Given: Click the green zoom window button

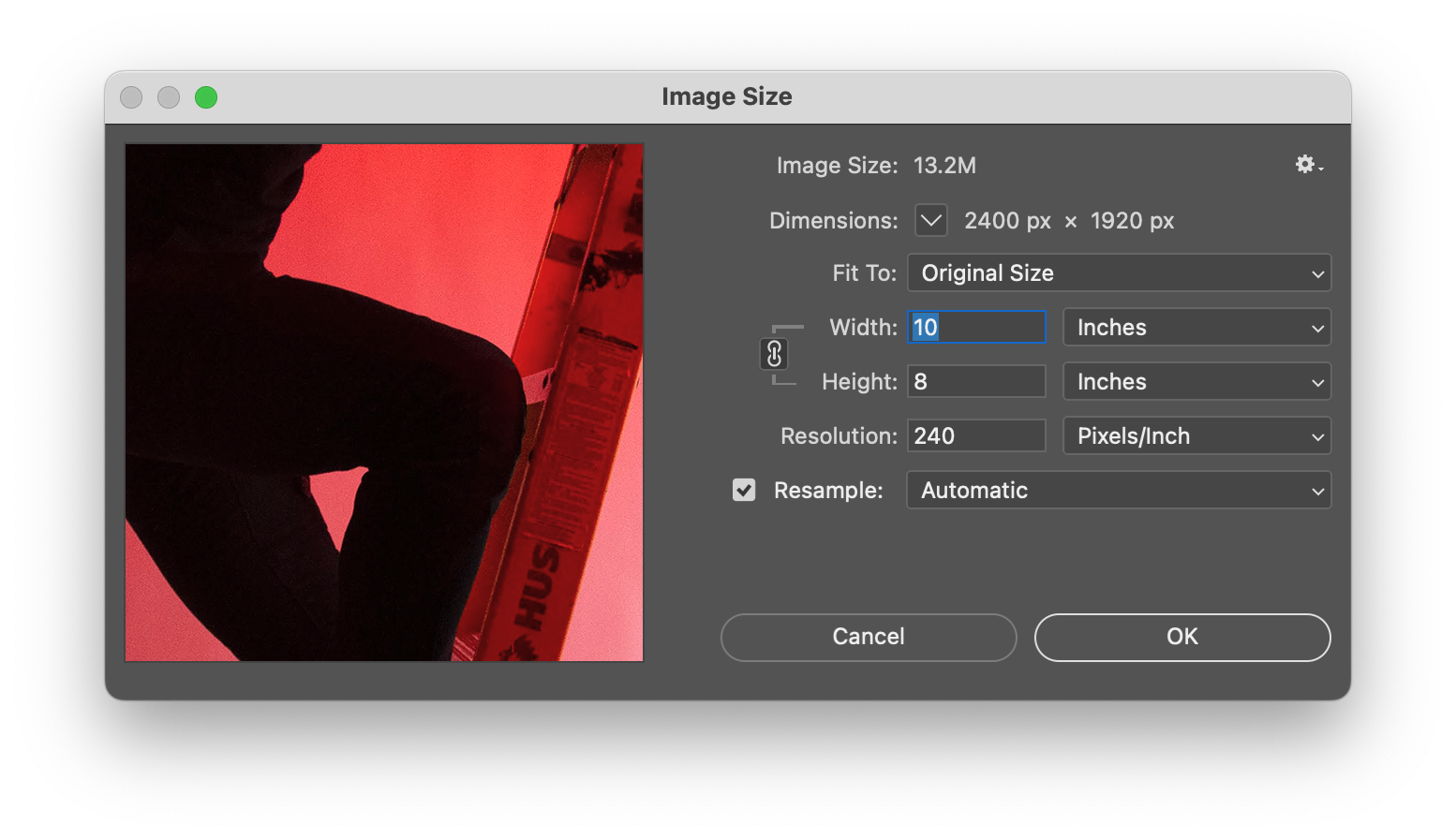Looking at the screenshot, I should (206, 97).
